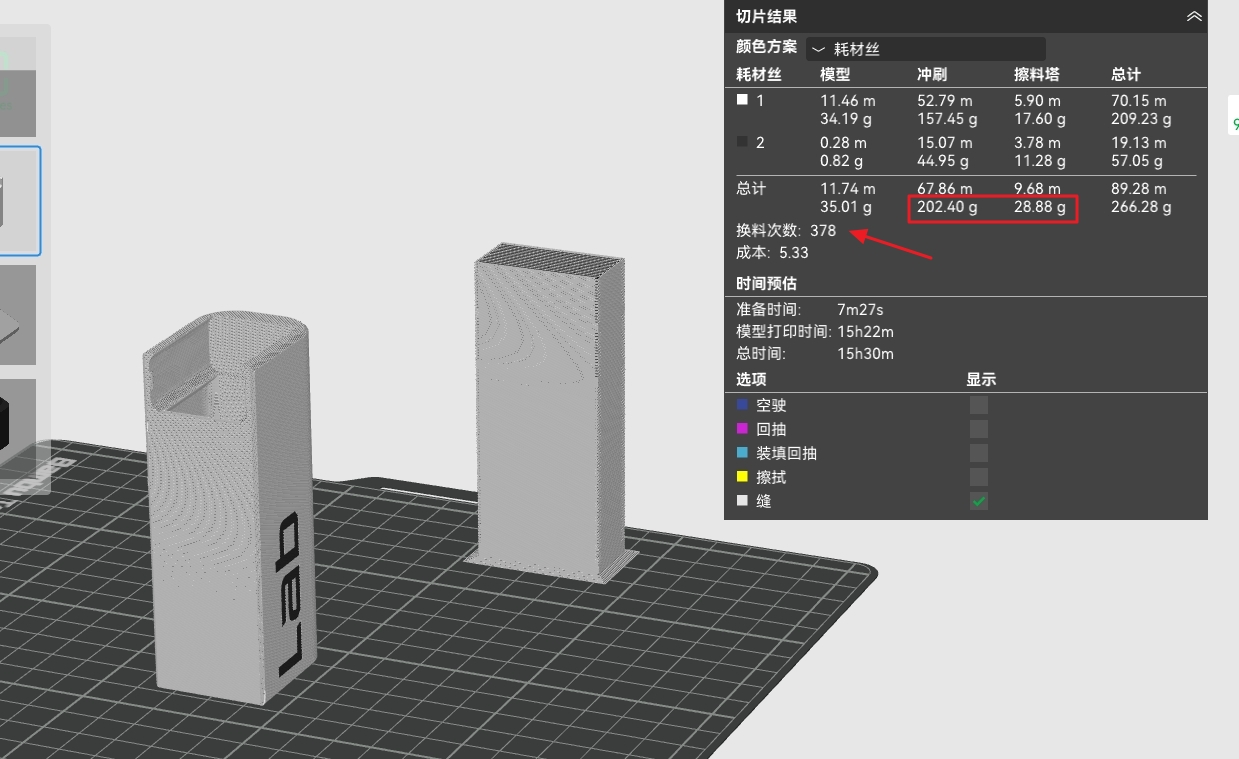
Task: Click the total flush weight '202.40 g'
Action: (947, 207)
